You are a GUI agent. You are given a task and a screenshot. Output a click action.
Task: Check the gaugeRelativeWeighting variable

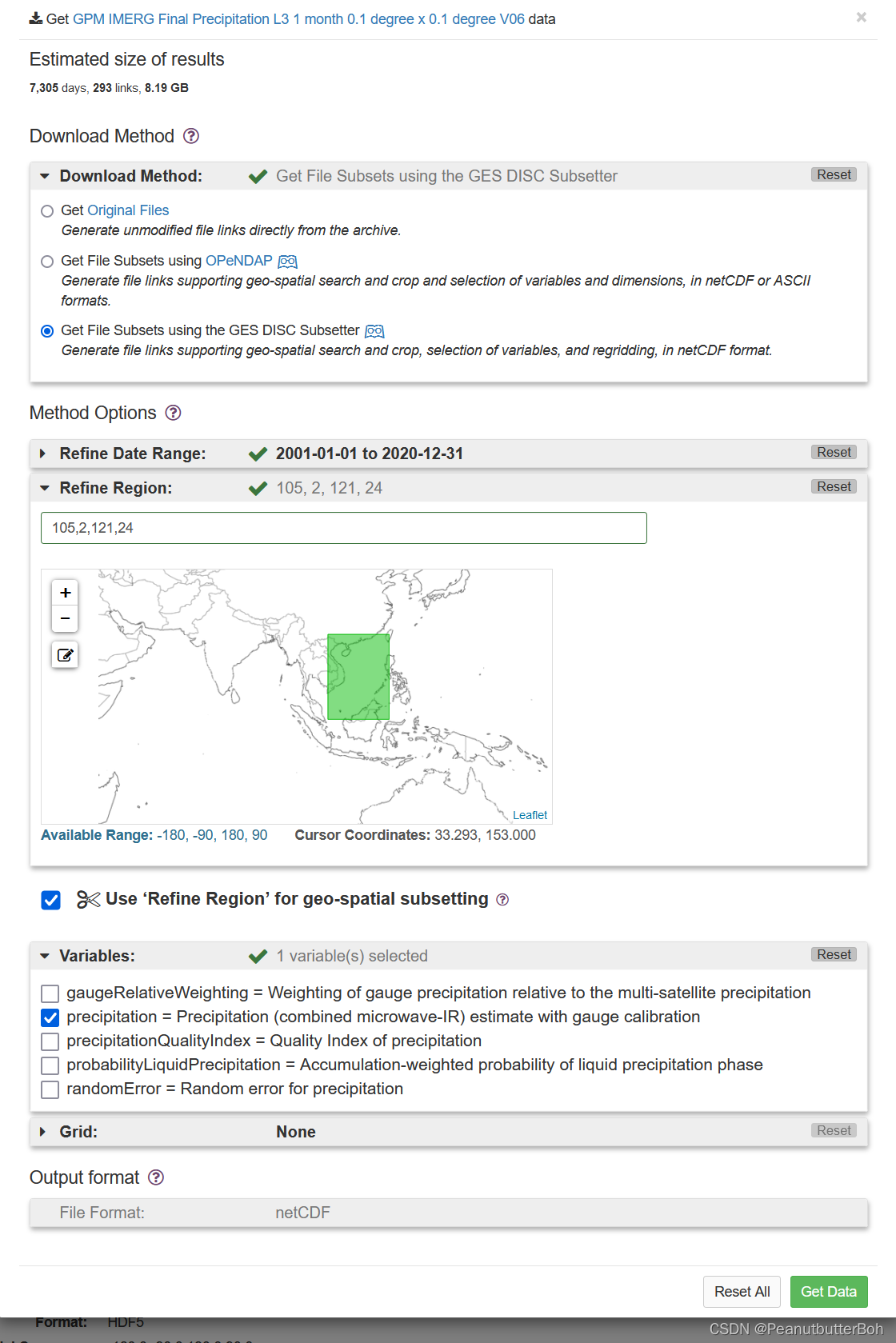click(x=50, y=993)
